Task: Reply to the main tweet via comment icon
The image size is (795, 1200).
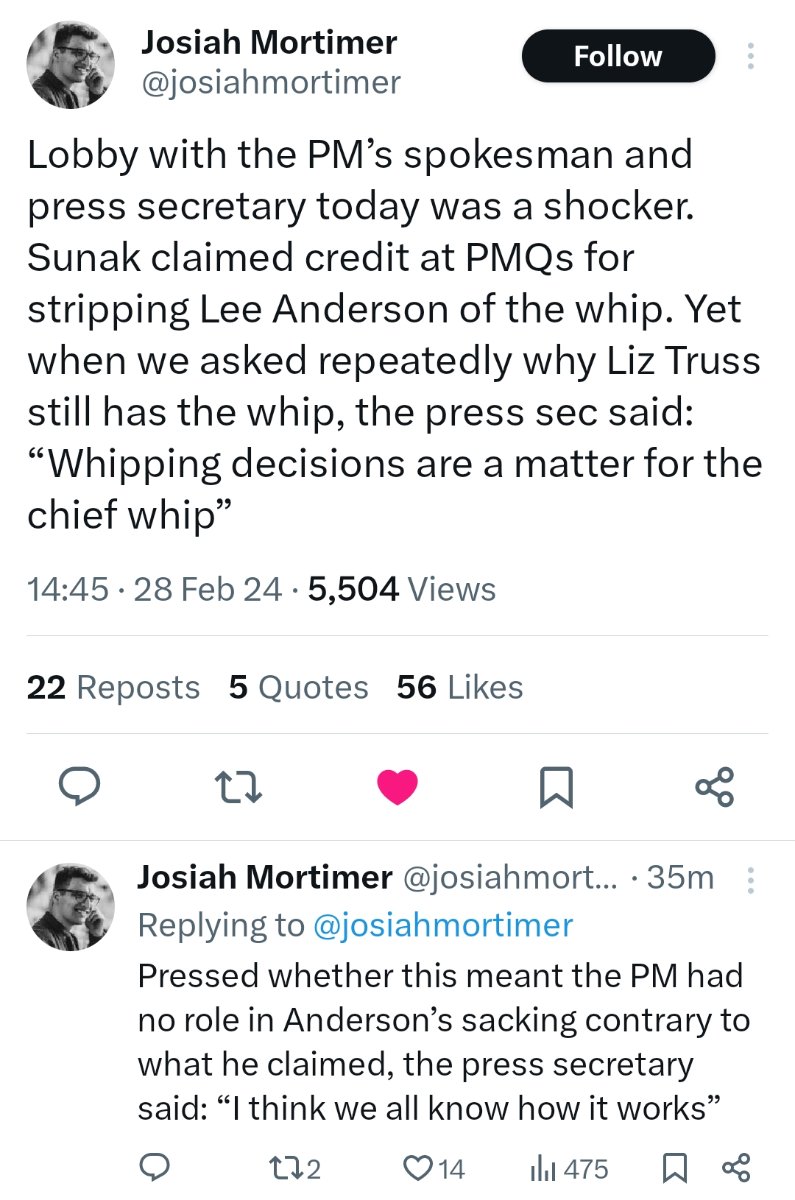Action: pyautogui.click(x=74, y=788)
